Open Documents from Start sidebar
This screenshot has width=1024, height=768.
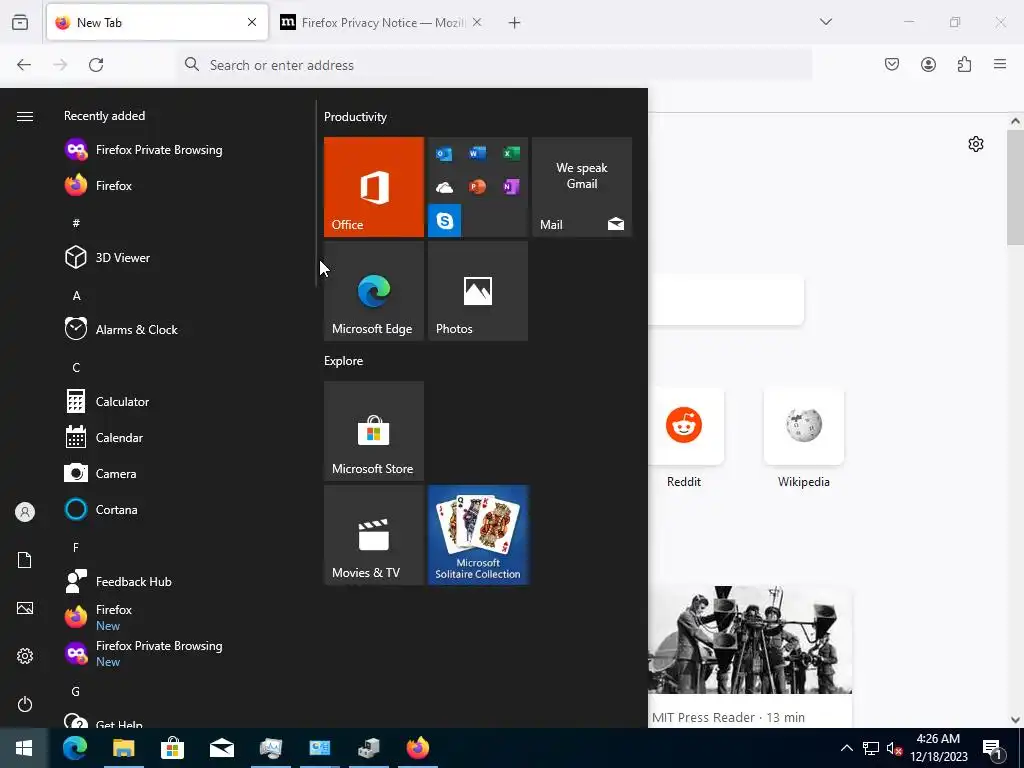[x=25, y=560]
